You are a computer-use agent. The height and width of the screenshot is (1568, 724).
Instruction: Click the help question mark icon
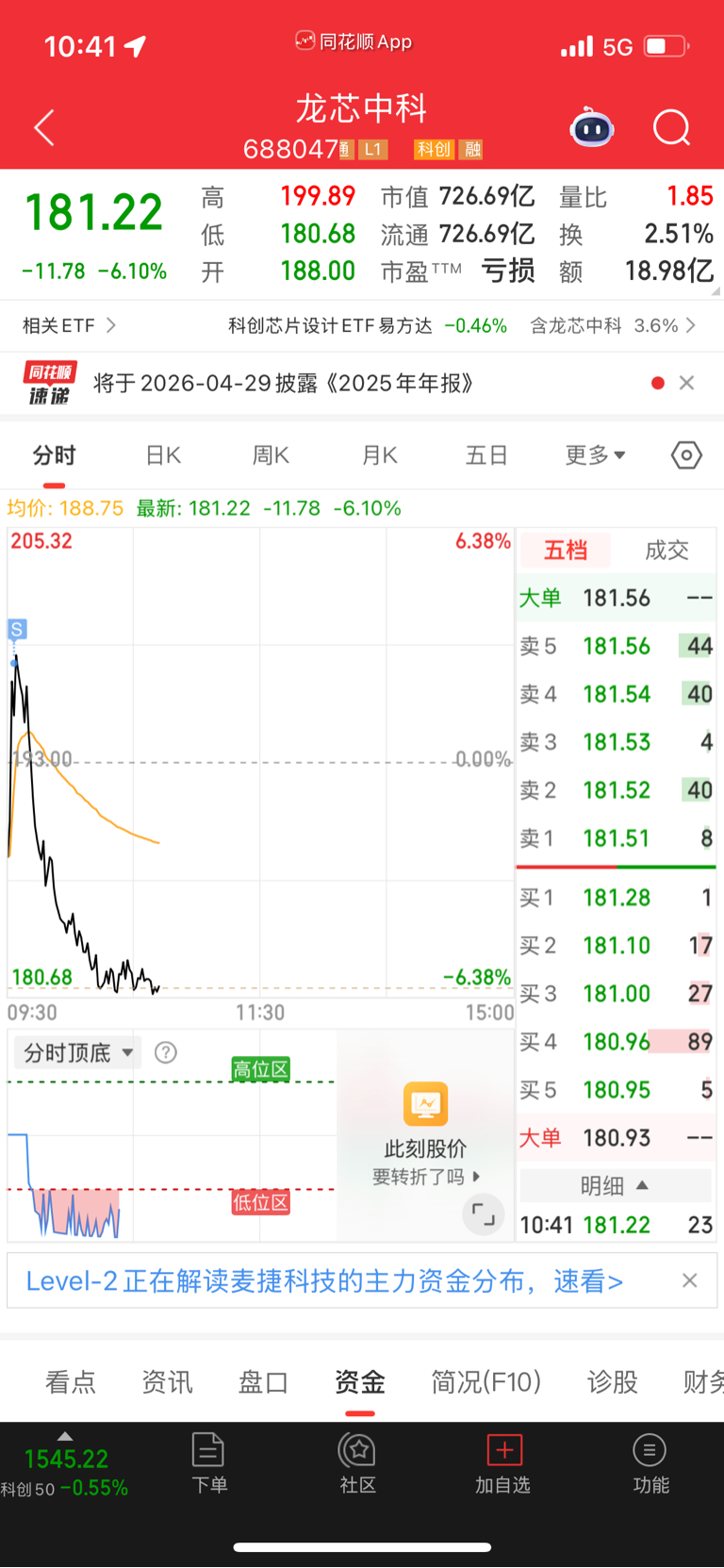click(166, 1052)
